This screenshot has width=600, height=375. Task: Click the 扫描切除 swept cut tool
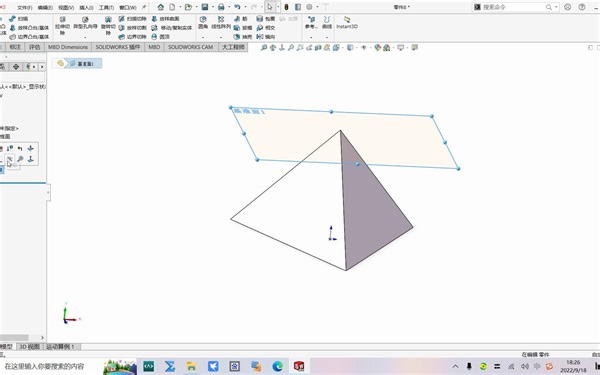pos(132,18)
